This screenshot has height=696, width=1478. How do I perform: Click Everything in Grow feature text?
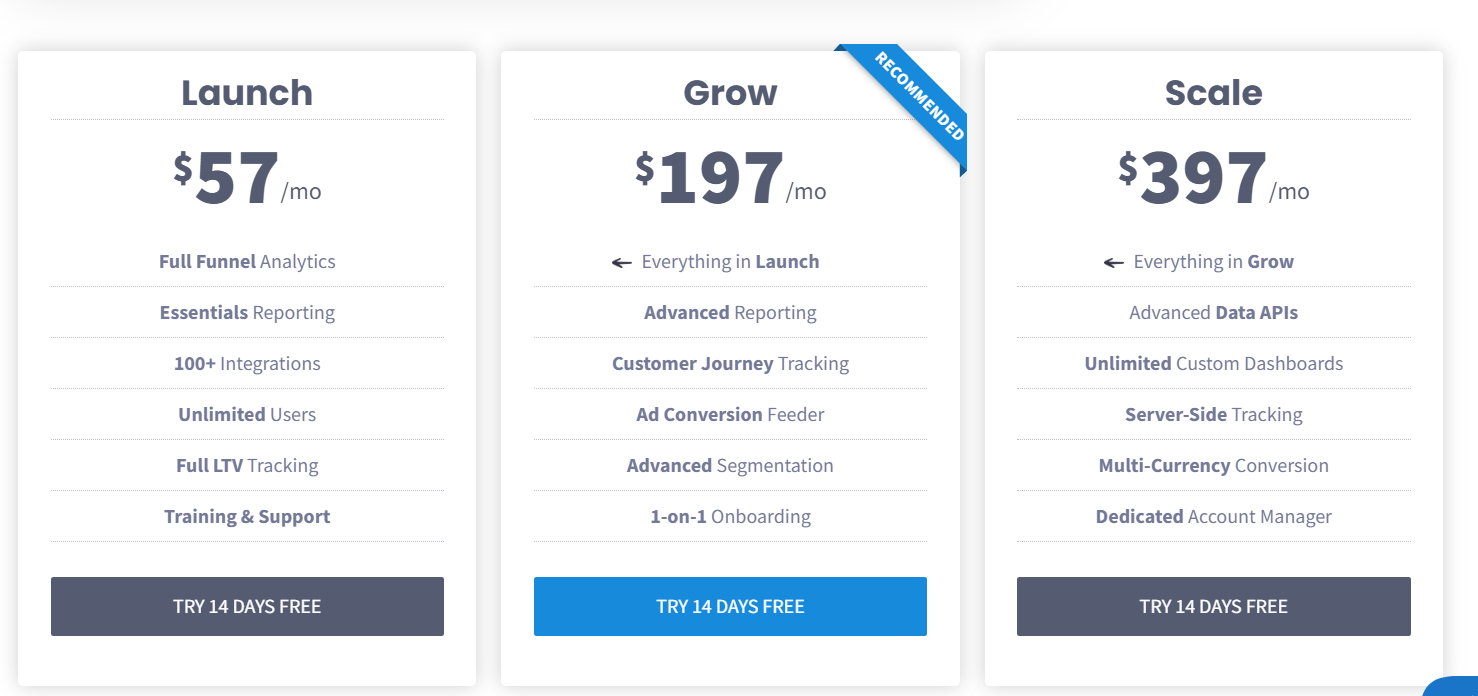point(1213,262)
